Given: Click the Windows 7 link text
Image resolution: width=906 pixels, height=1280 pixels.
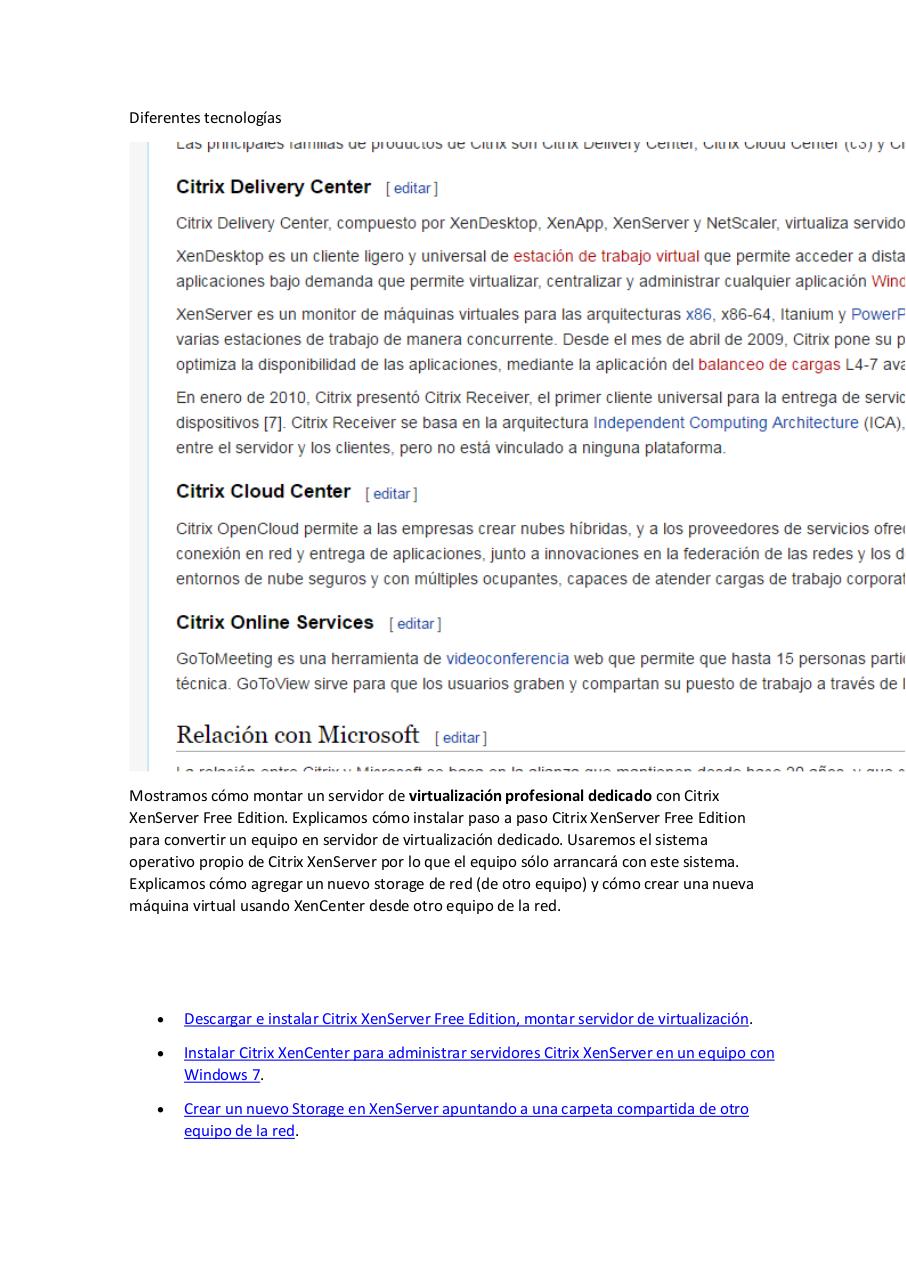Looking at the screenshot, I should [x=220, y=1074].
